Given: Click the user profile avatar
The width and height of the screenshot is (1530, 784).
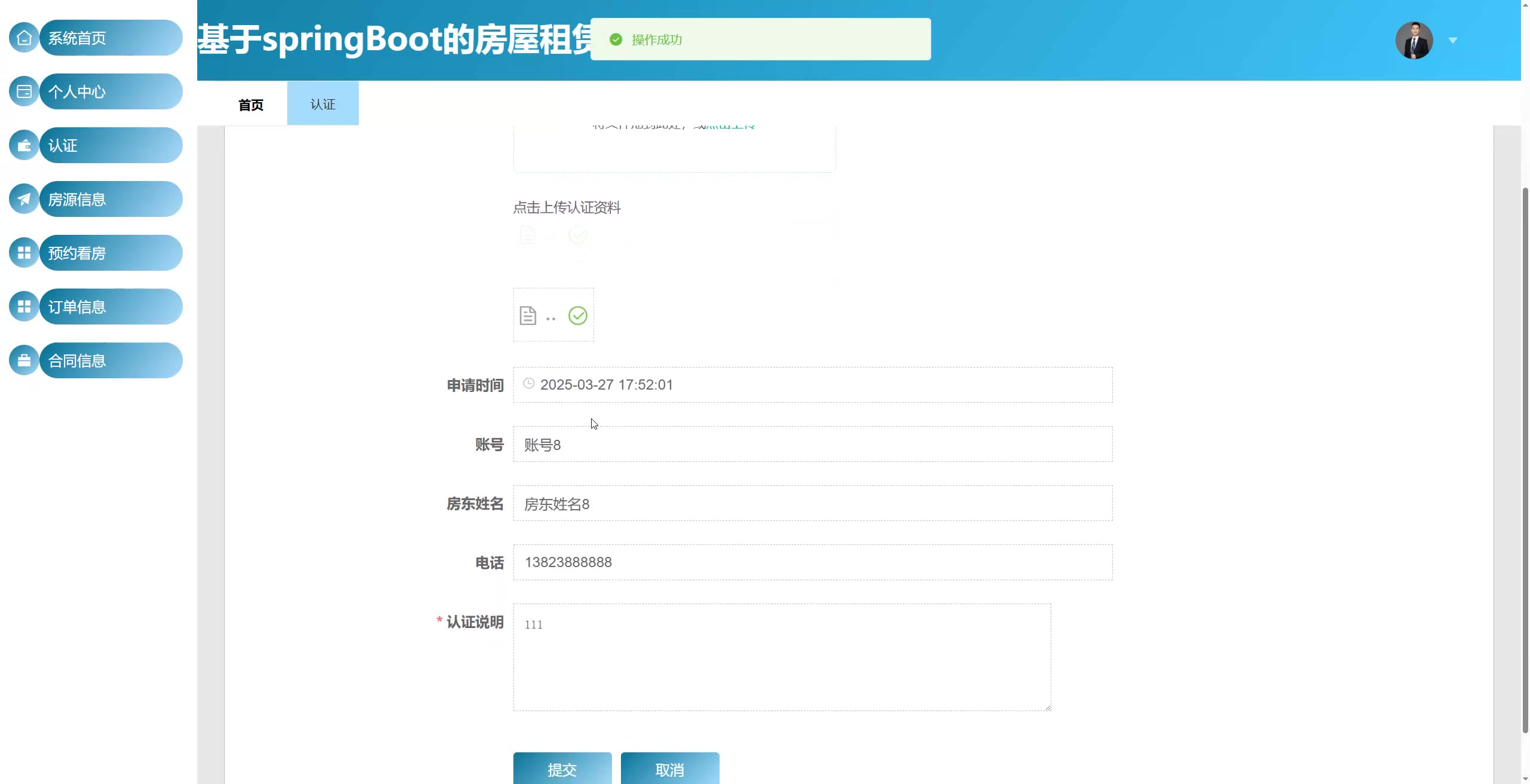Looking at the screenshot, I should coord(1413,41).
